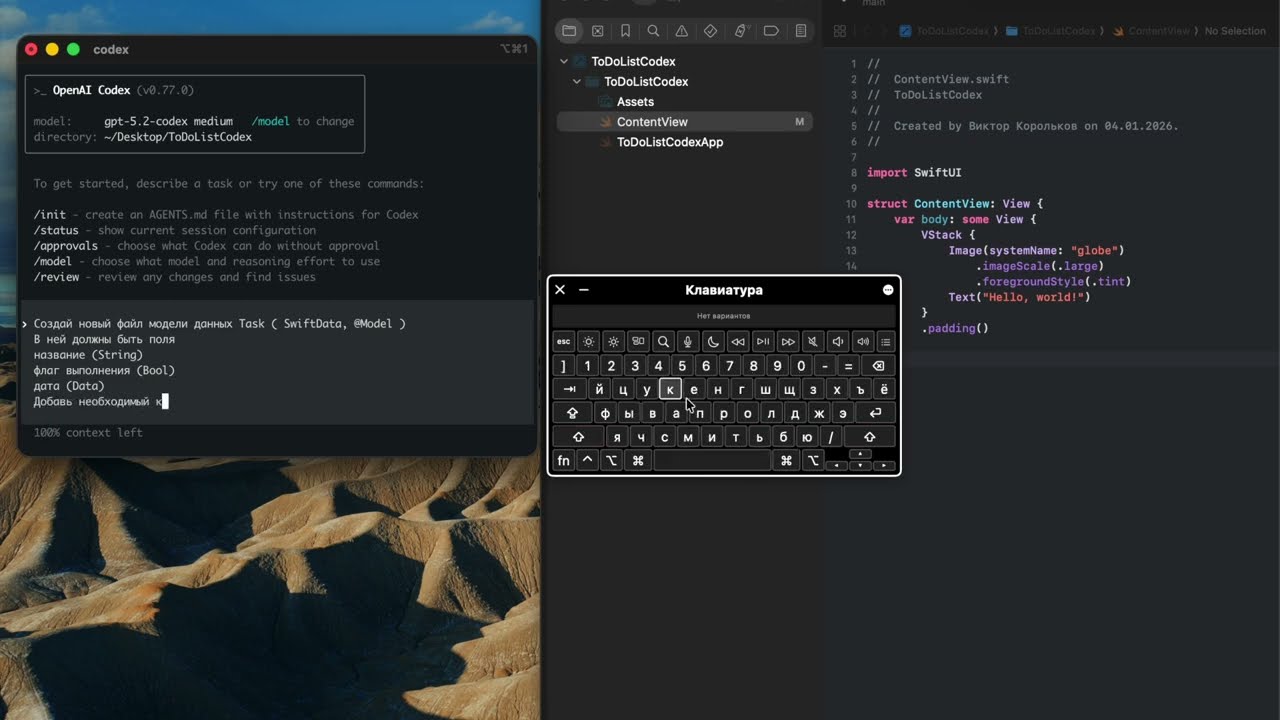Open ToDoListCodexApp file in navigator
Image resolution: width=1280 pixels, height=720 pixels.
pos(670,142)
